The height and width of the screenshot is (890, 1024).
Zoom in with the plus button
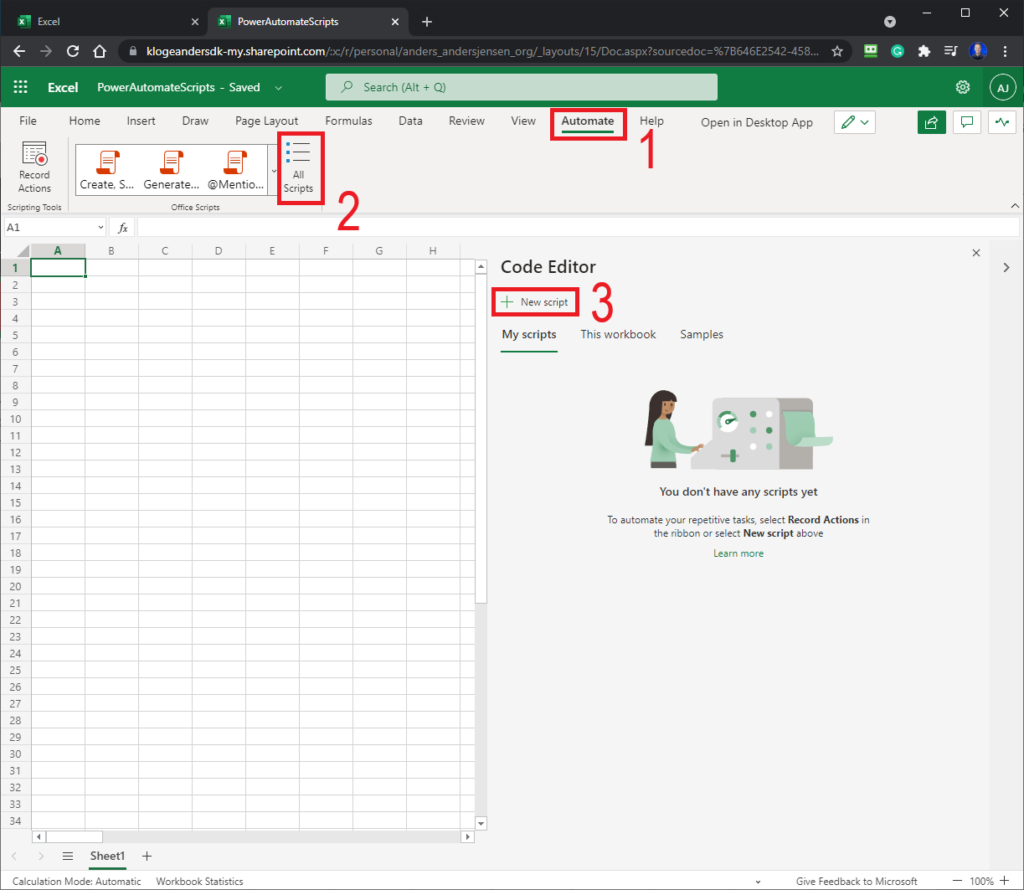pyautogui.click(x=1004, y=881)
